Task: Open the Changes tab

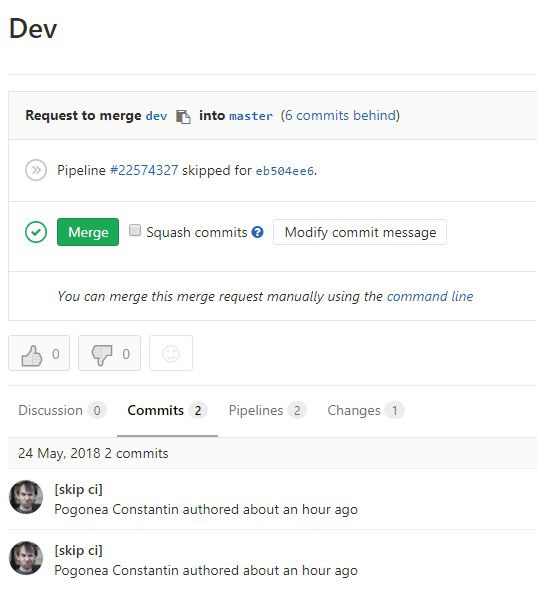Action: click(366, 410)
